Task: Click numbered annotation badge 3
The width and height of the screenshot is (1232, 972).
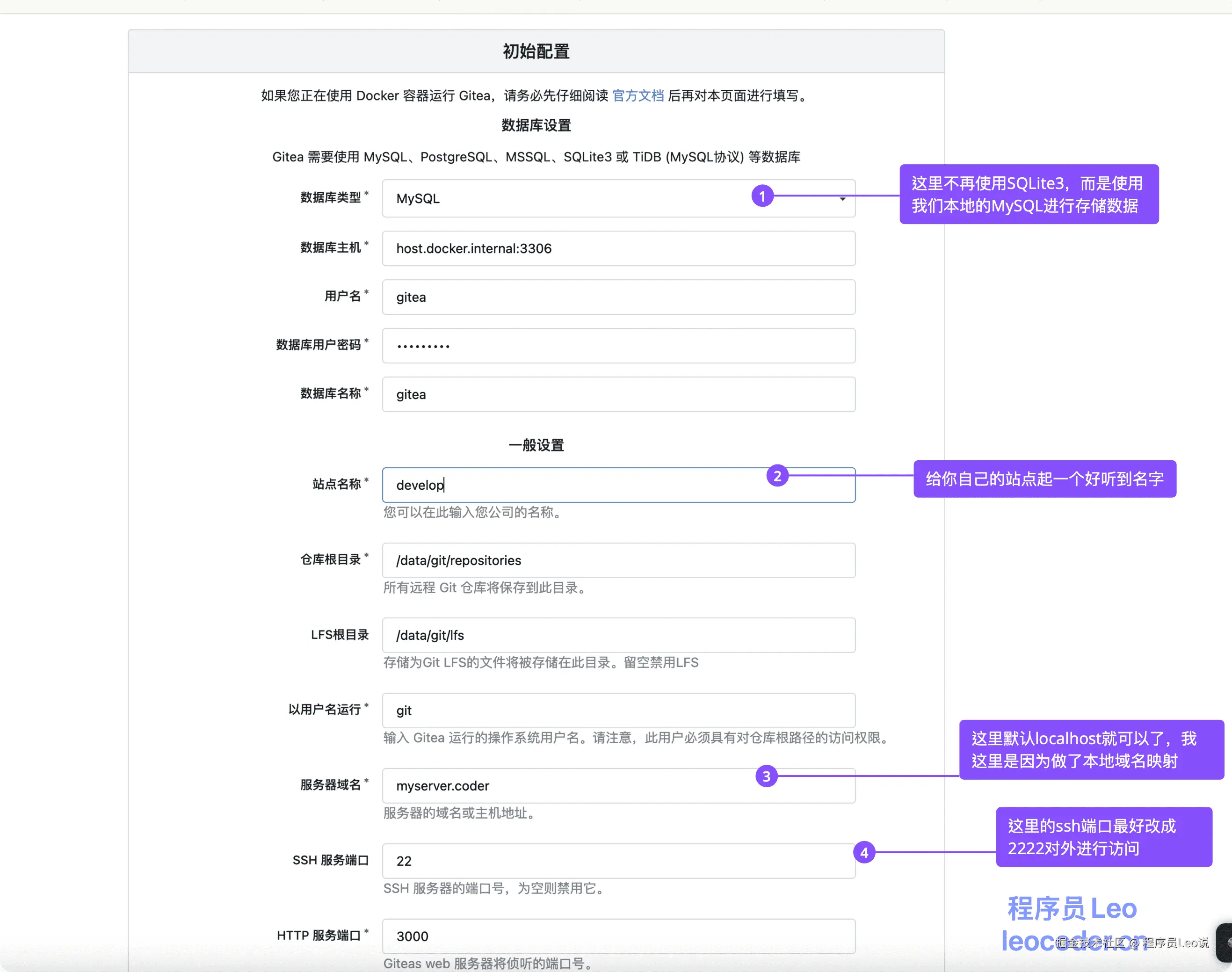Action: pyautogui.click(x=766, y=776)
